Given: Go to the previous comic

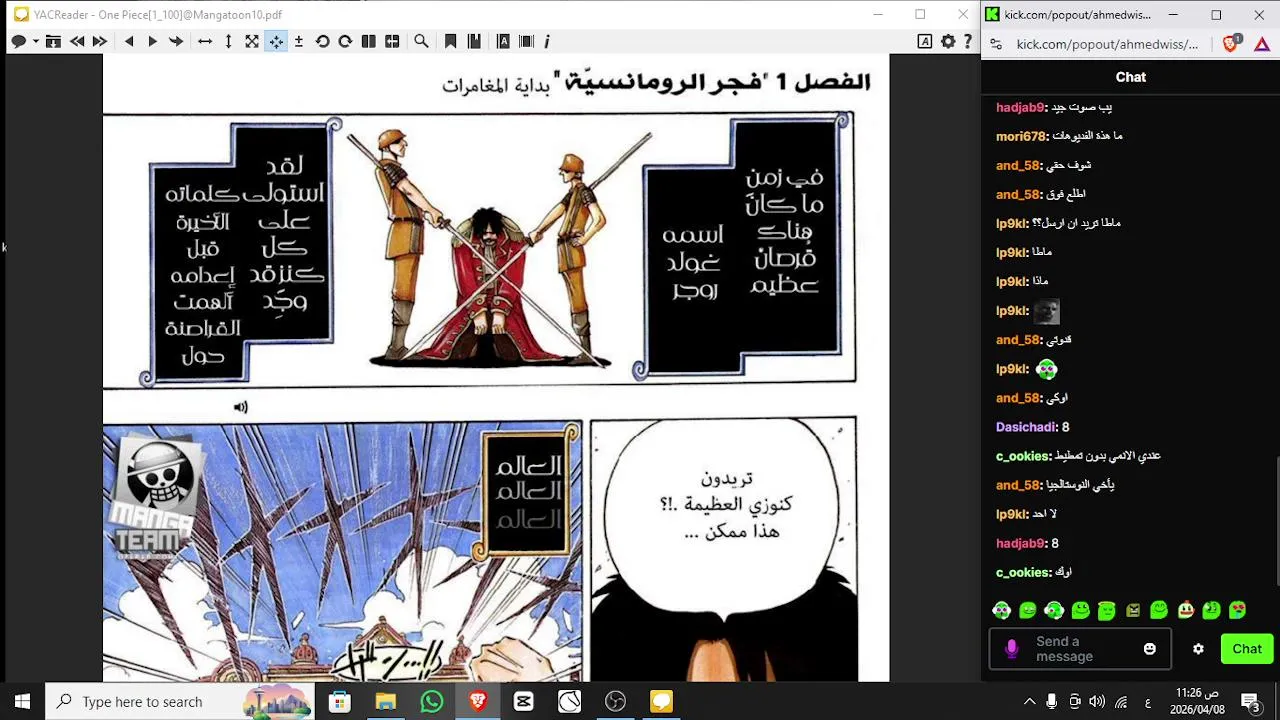Looking at the screenshot, I should coord(77,41).
